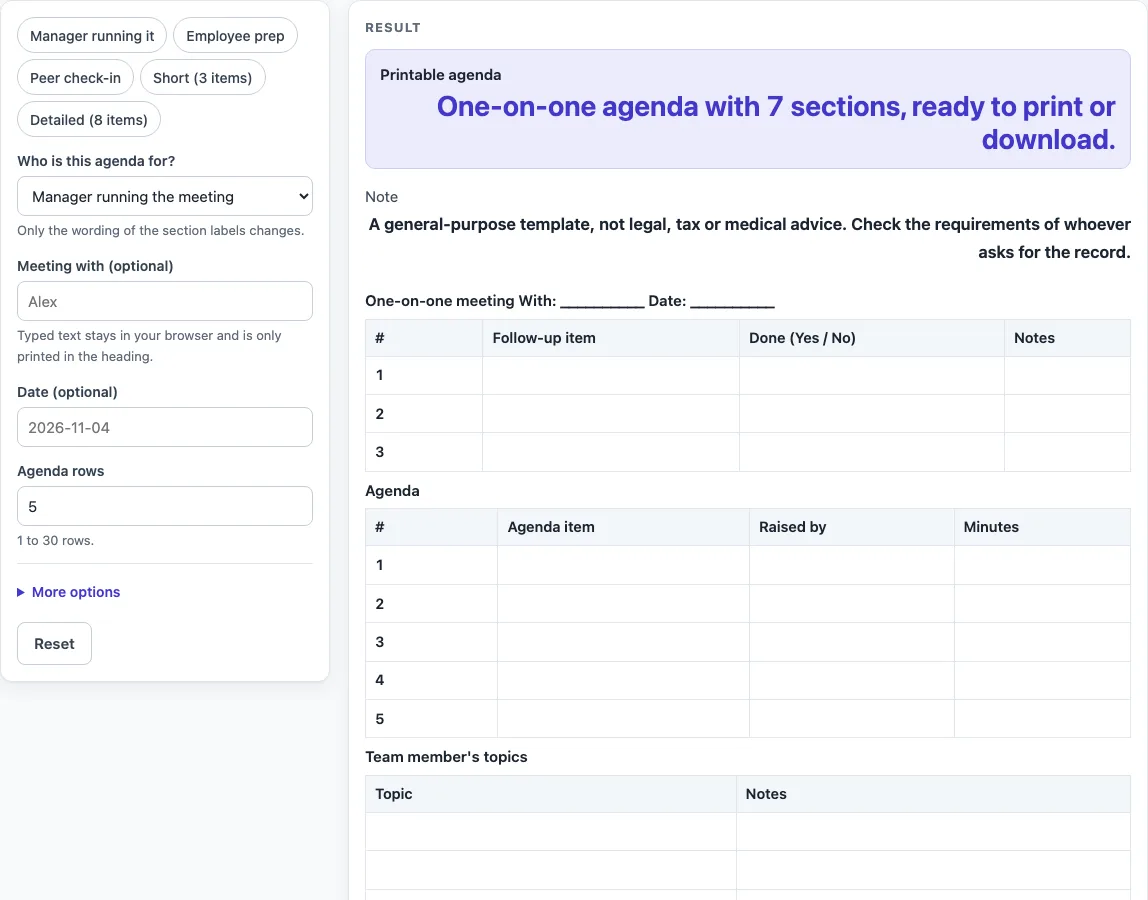Expand the "More options" section
This screenshot has width=1148, height=900.
click(69, 592)
